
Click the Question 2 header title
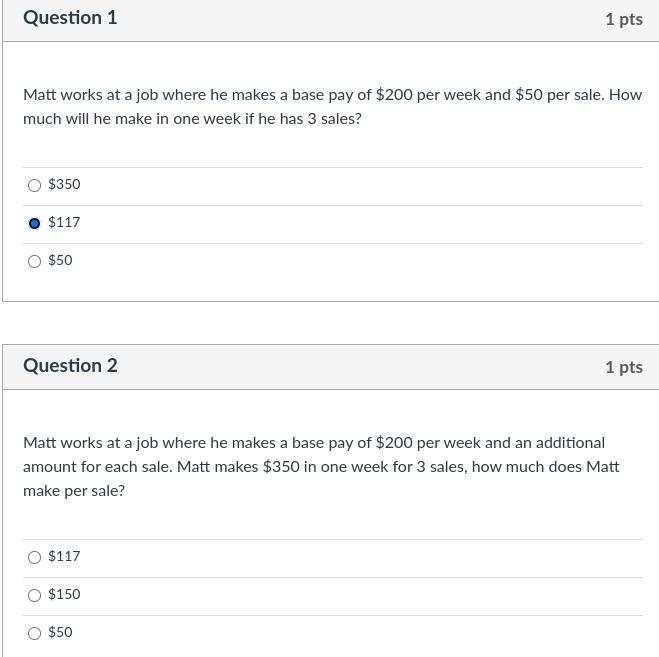pos(70,366)
